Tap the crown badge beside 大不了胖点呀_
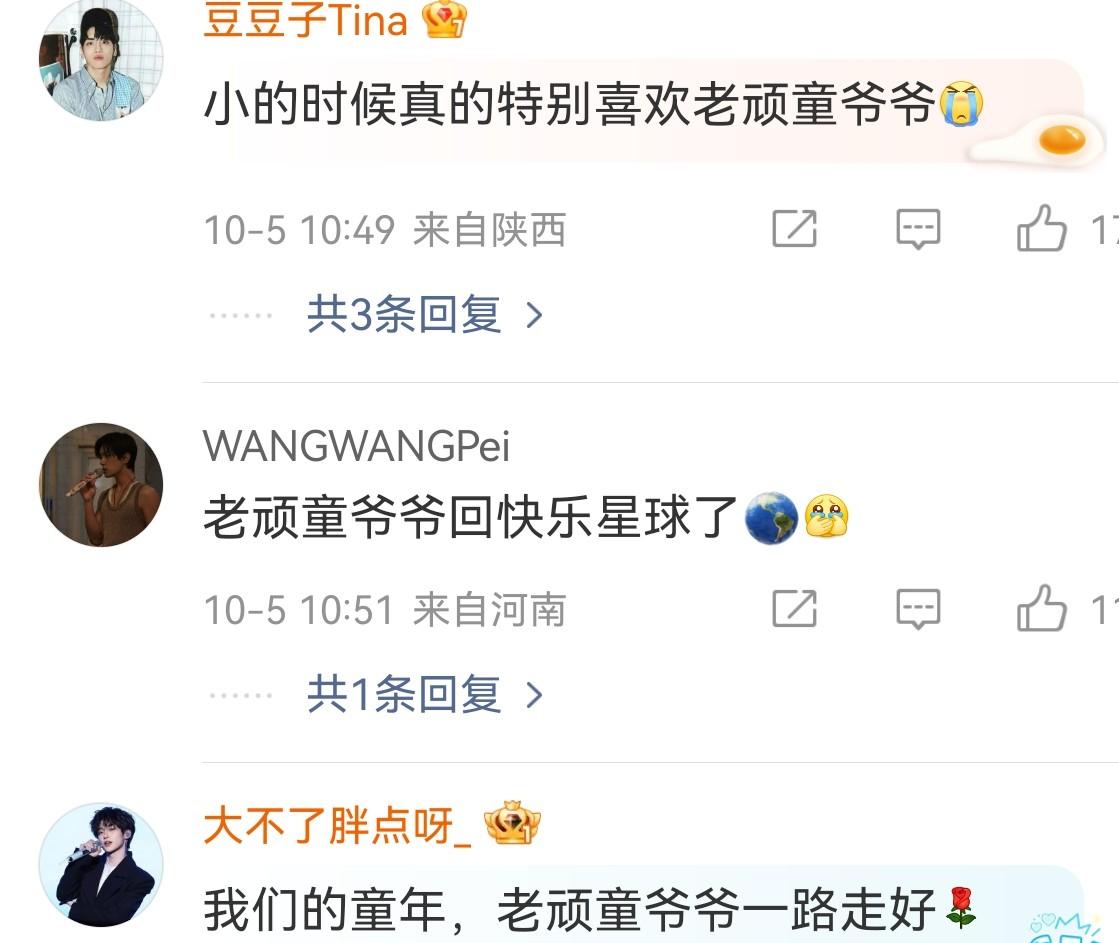The width and height of the screenshot is (1119, 943). (512, 823)
